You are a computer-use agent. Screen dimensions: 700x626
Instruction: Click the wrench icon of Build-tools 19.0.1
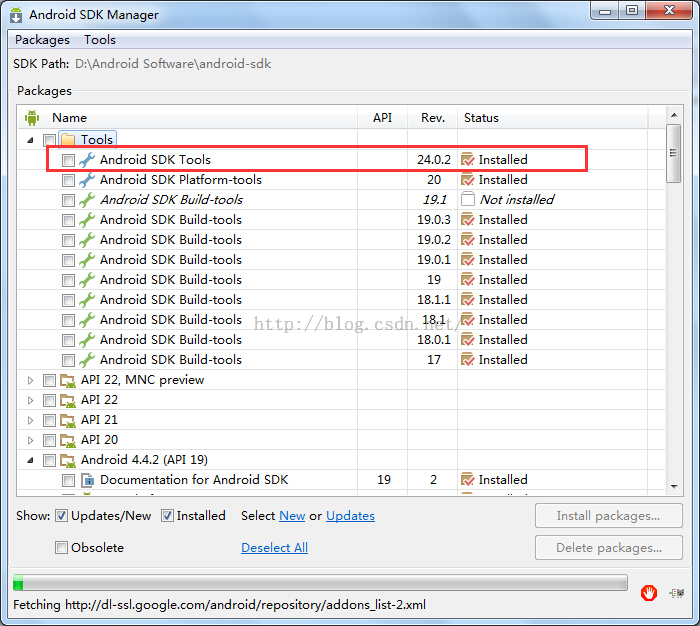[x=87, y=260]
